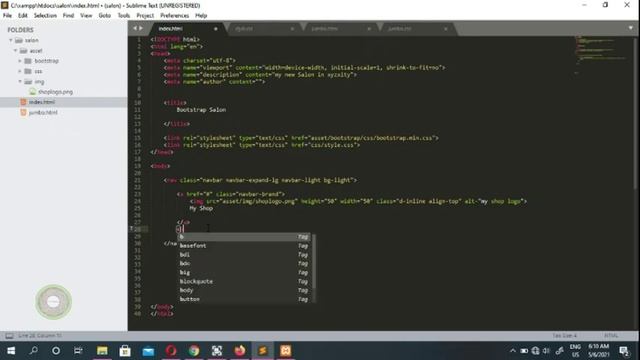Show hidden system tray icons
The image size is (640, 360).
point(513,351)
